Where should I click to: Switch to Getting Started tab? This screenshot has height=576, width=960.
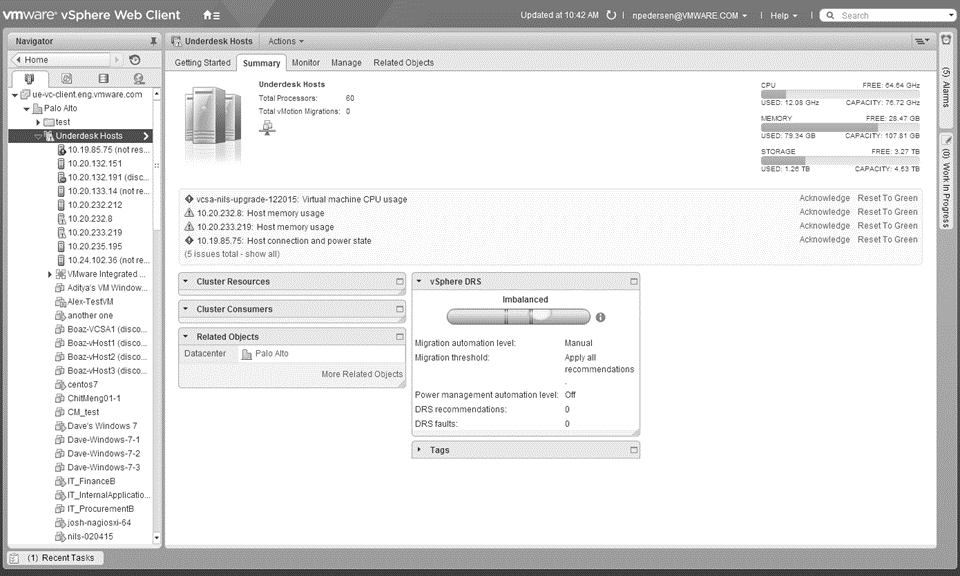point(203,62)
